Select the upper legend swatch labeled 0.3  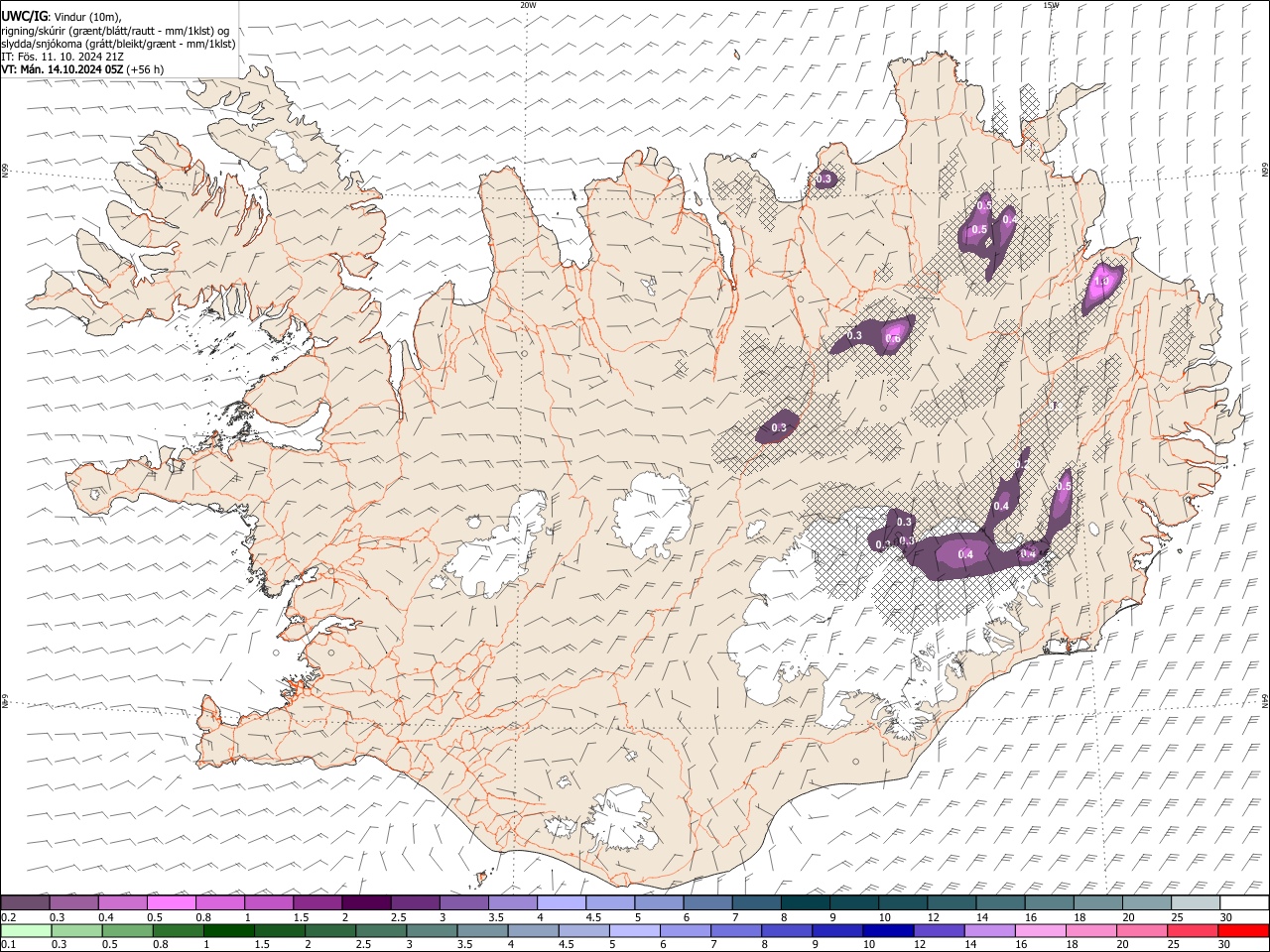[x=74, y=902]
